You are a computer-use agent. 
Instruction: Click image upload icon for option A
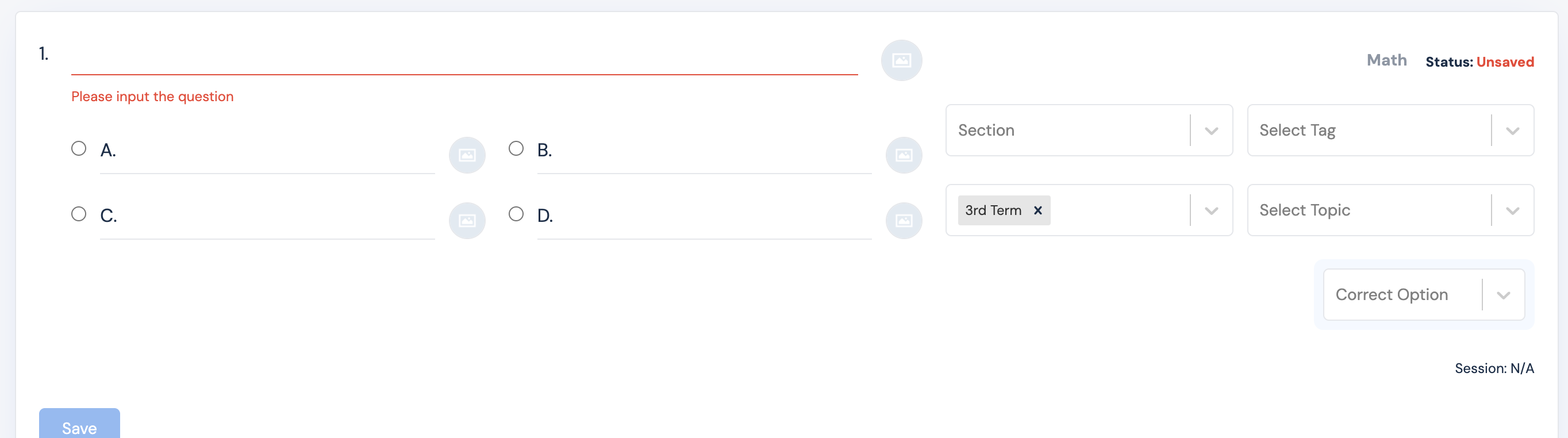pyautogui.click(x=467, y=155)
